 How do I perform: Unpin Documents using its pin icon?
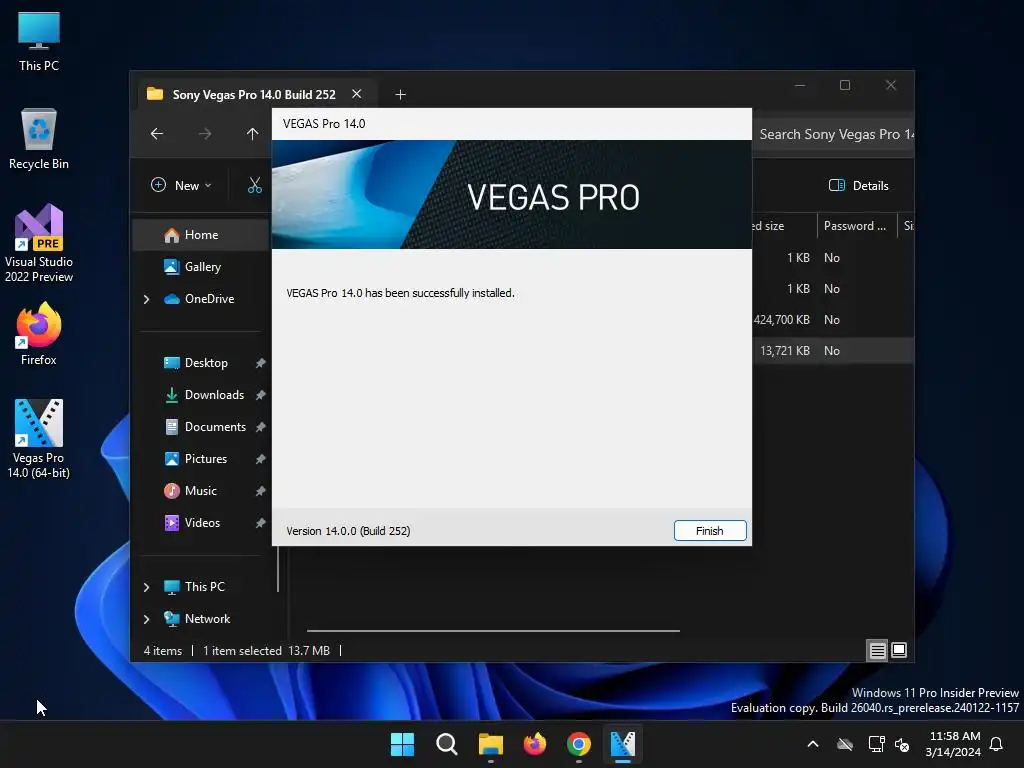pos(261,427)
